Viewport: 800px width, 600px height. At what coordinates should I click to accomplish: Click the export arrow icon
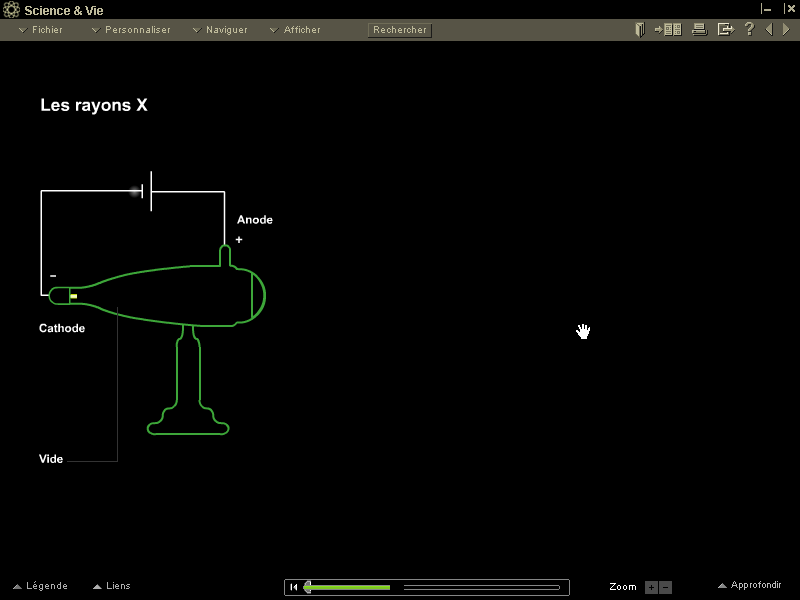click(x=726, y=30)
